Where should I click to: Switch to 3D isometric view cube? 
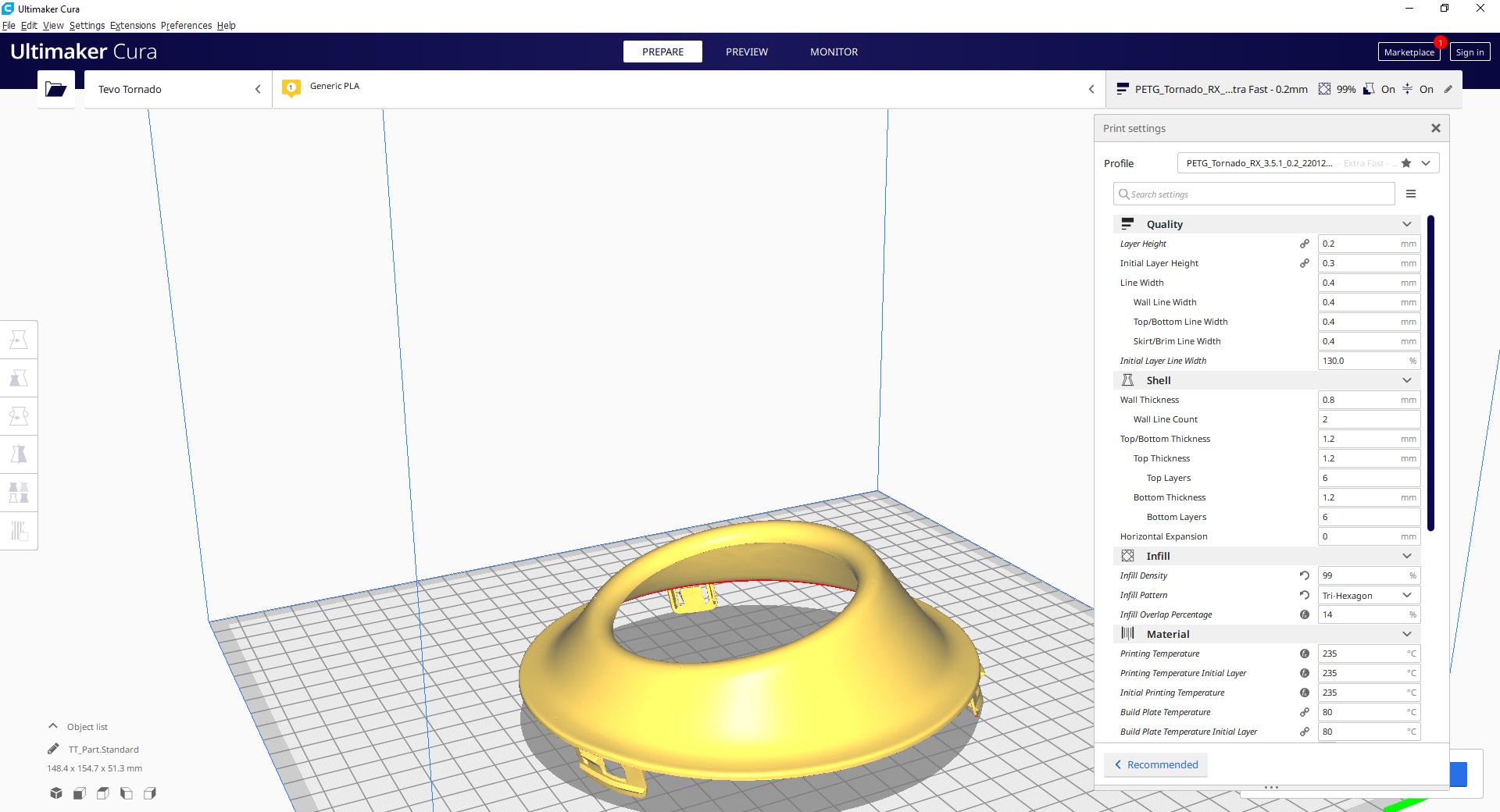tap(56, 793)
